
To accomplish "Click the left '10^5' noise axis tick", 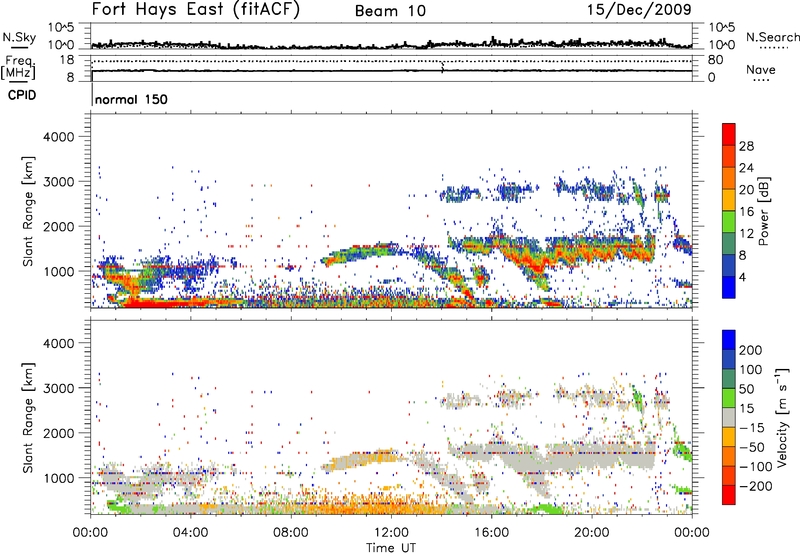I will coord(61,27).
